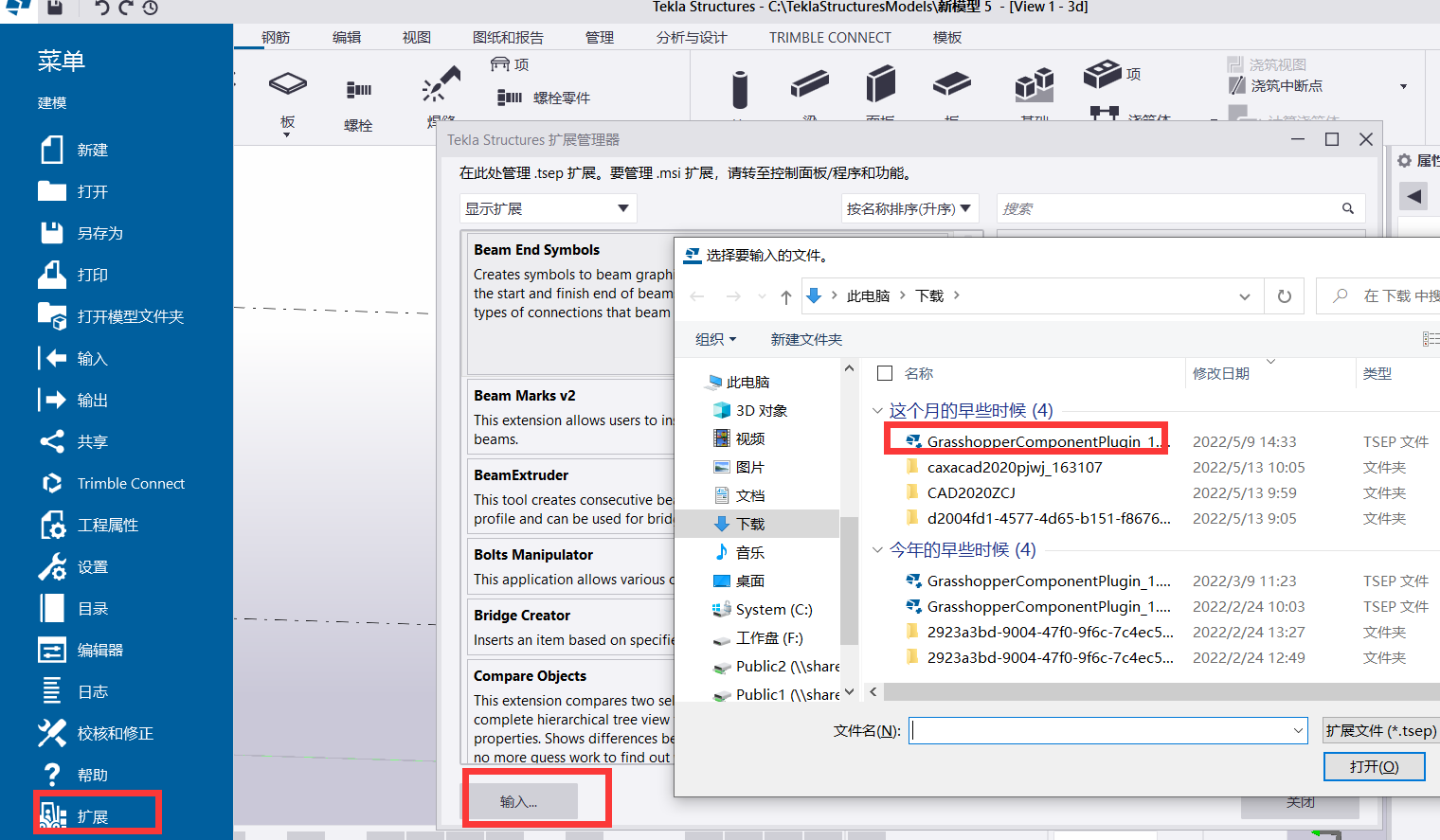
Task: Collapse the 今年的早些时候 group
Action: tap(877, 549)
